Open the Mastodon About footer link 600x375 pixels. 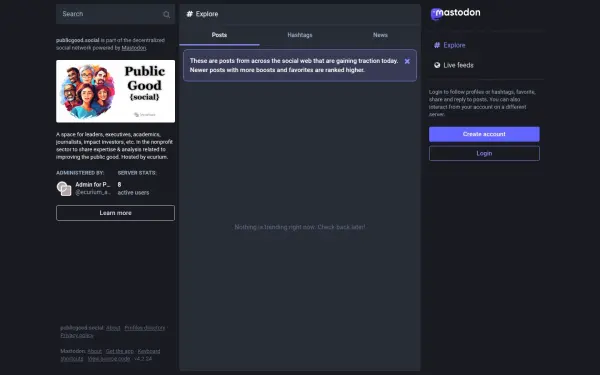click(x=95, y=351)
